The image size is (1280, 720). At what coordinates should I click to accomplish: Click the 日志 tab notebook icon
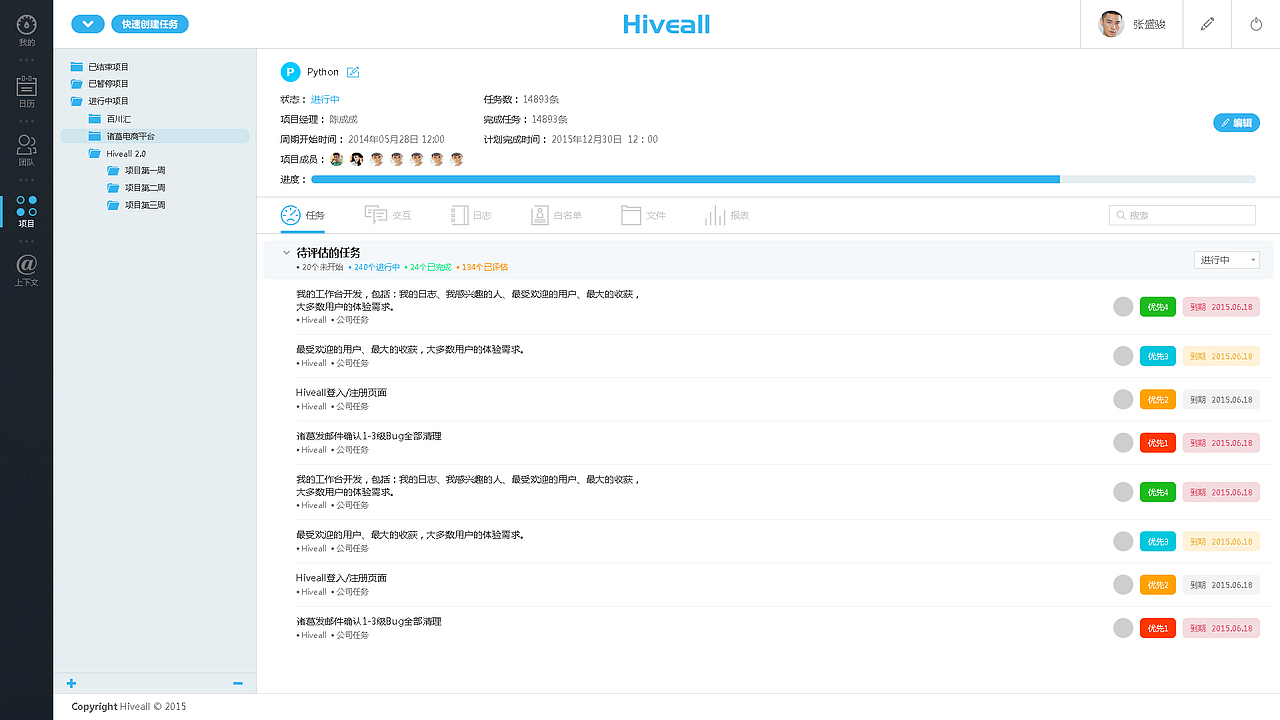point(460,215)
